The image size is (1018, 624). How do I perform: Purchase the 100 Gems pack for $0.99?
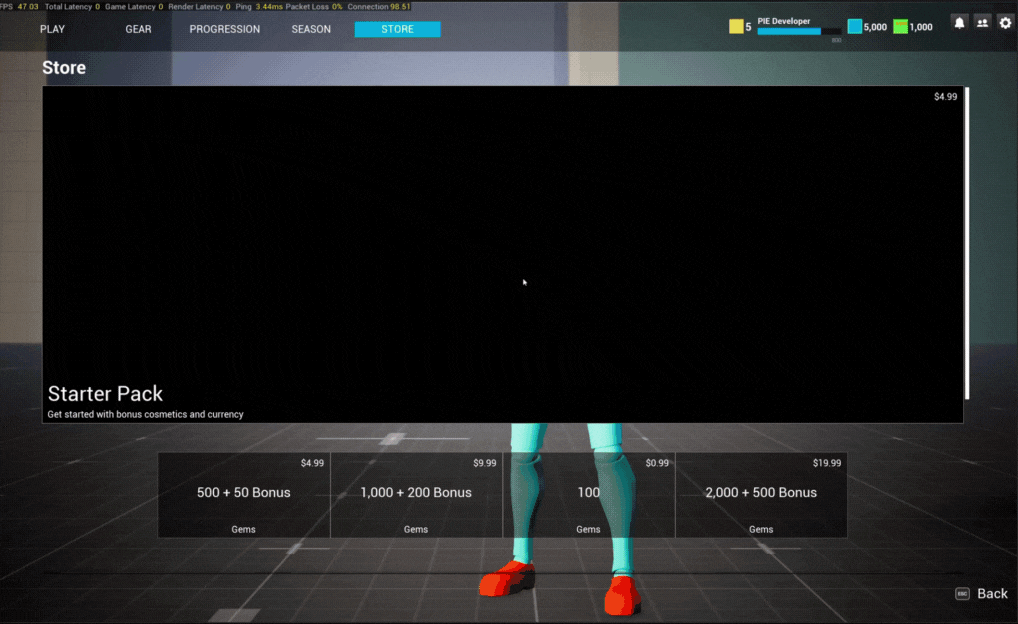[589, 493]
